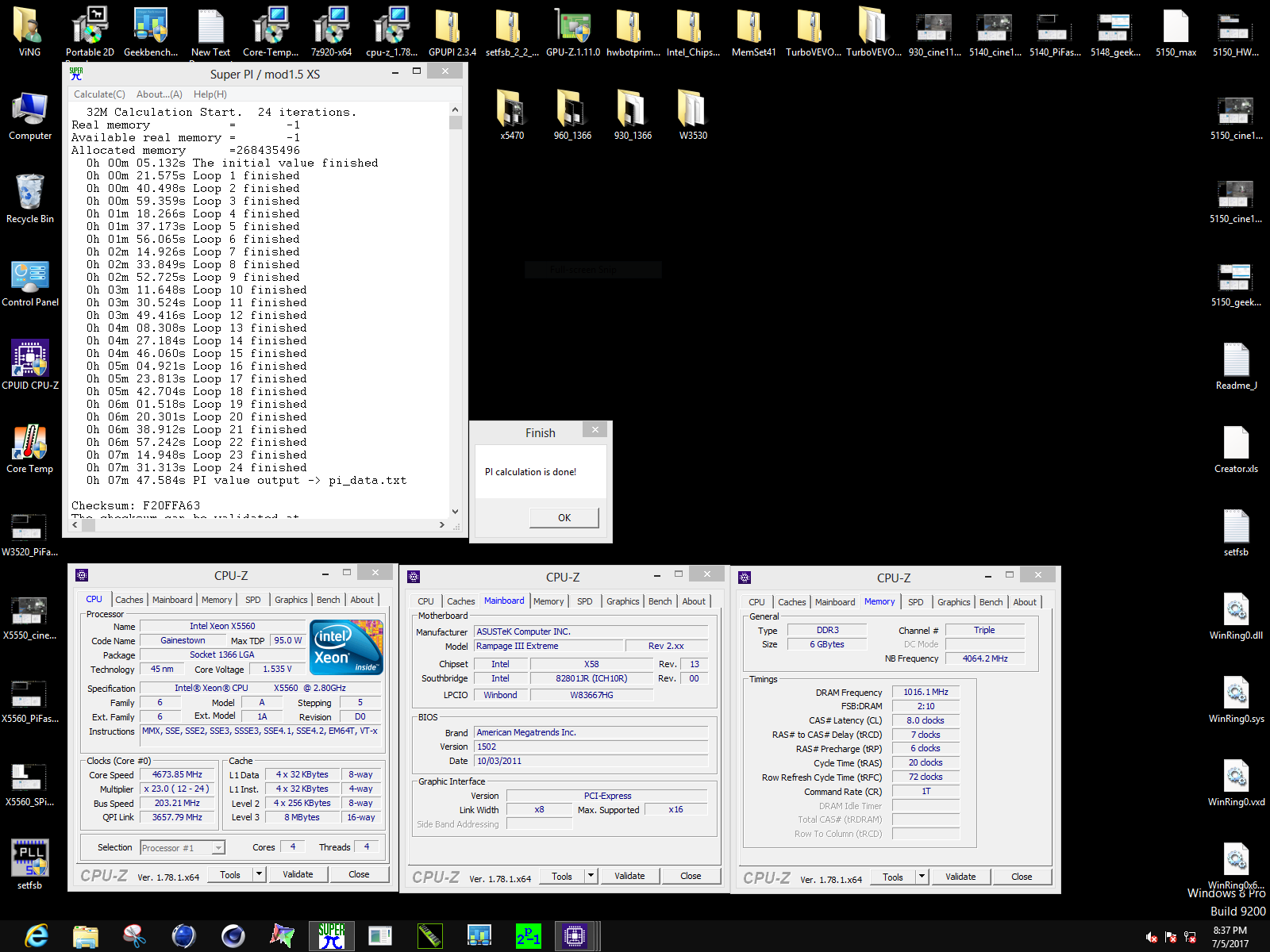Switch to Caches tab in first CPU-Z
This screenshot has width=1270, height=952.
(x=129, y=600)
